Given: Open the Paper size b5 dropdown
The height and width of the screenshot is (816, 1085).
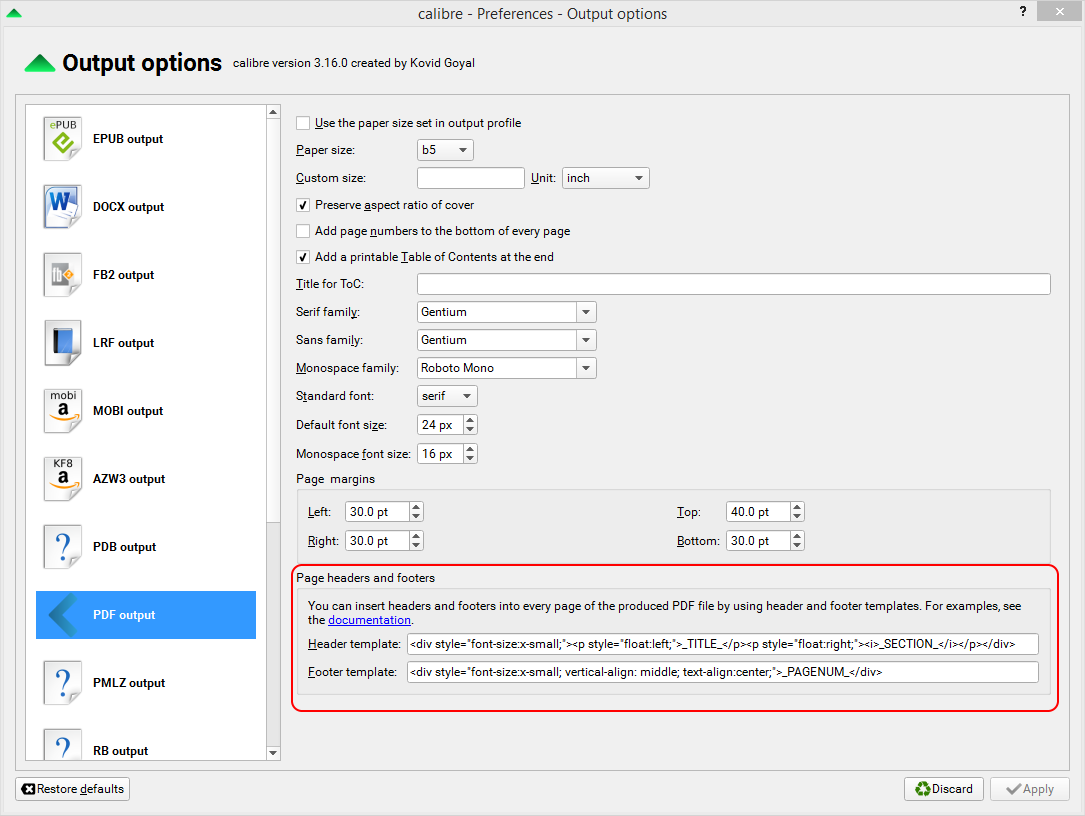Looking at the screenshot, I should pos(445,150).
